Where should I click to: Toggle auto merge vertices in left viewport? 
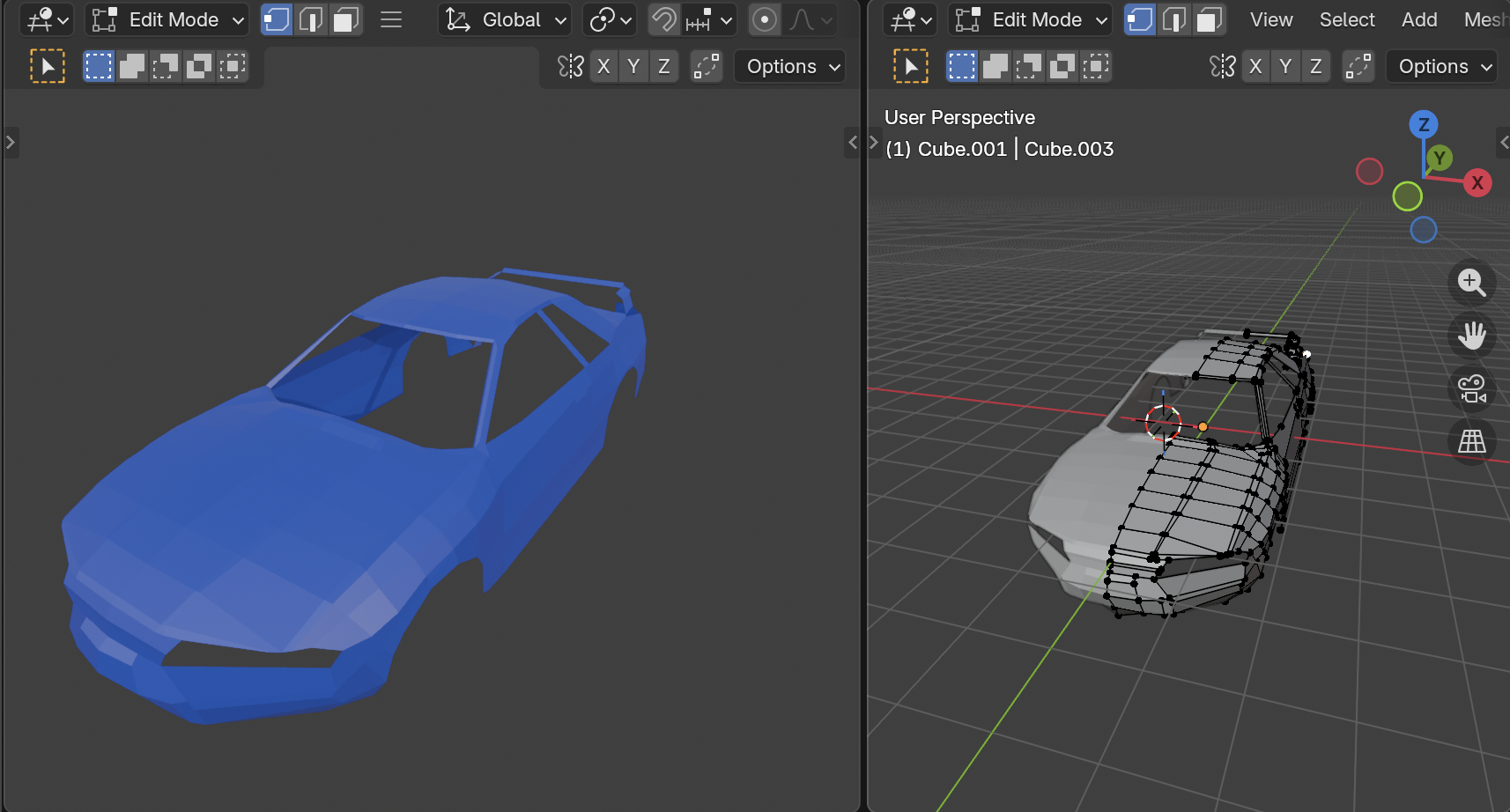click(707, 66)
